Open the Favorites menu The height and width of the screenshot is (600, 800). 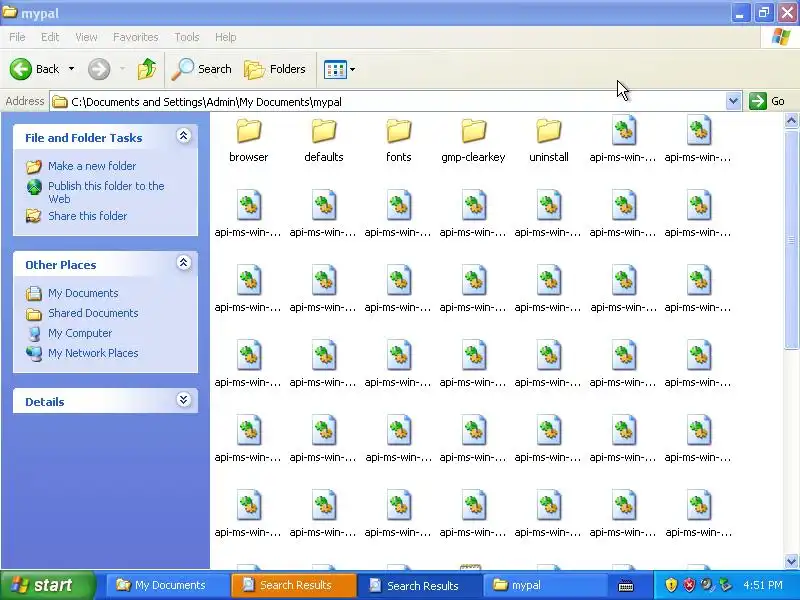coord(136,37)
